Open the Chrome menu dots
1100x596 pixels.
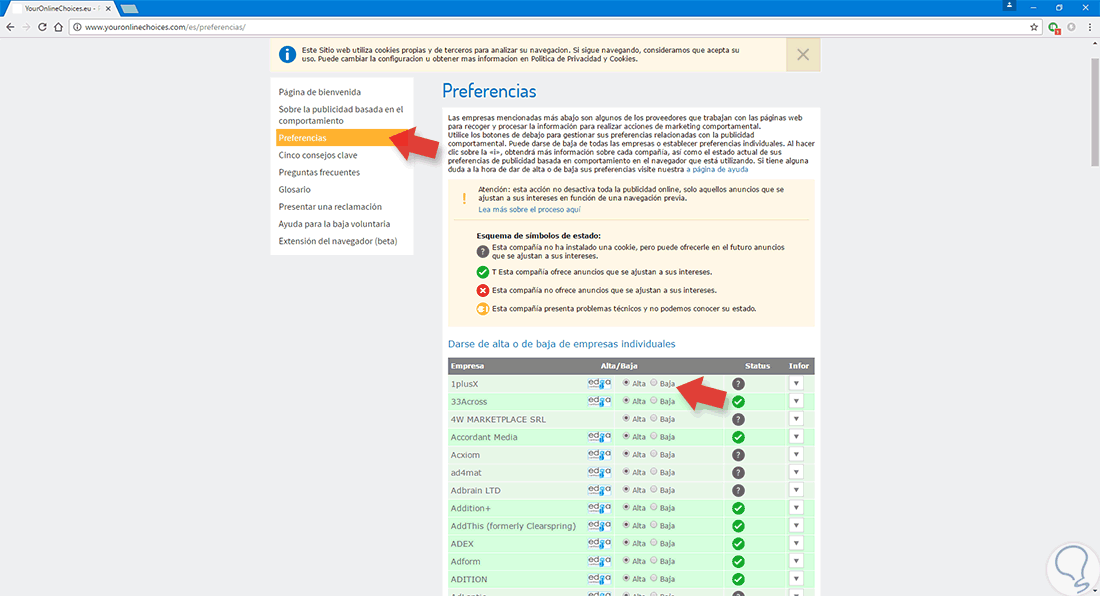(x=1089, y=27)
